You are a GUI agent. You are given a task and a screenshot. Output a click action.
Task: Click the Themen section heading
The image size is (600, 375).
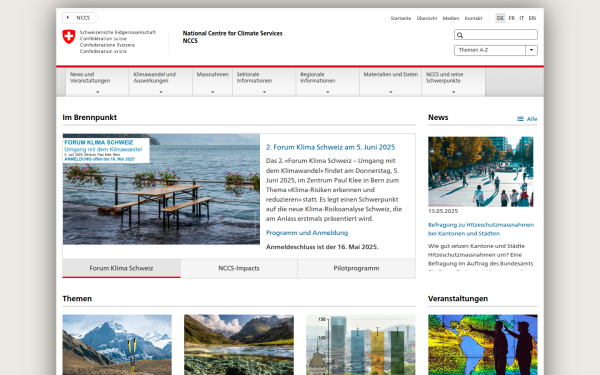pyautogui.click(x=77, y=298)
